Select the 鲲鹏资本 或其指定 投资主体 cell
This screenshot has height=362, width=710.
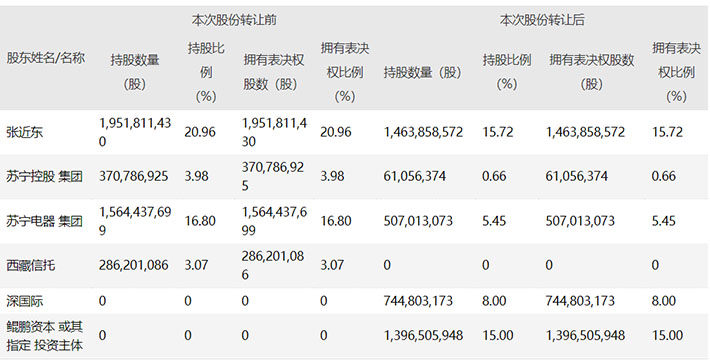(x=44, y=336)
